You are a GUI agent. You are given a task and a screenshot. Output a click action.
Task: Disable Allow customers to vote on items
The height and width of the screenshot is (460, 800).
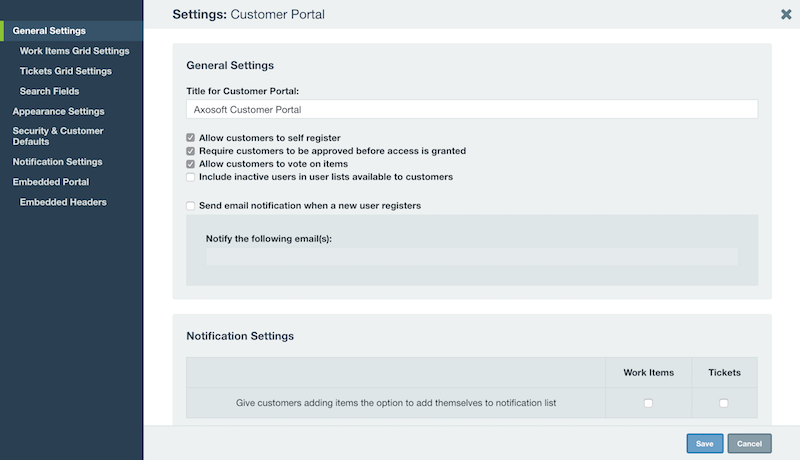(190, 164)
